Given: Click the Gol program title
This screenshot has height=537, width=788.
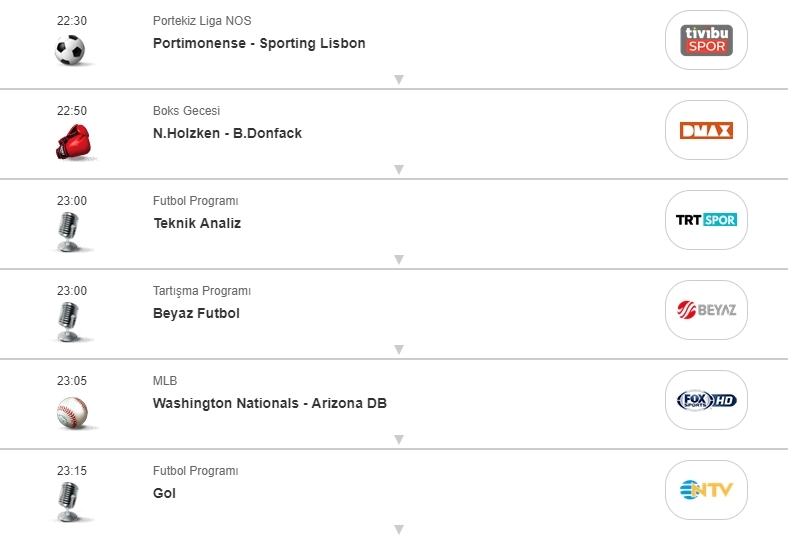Looking at the screenshot, I should pos(164,493).
